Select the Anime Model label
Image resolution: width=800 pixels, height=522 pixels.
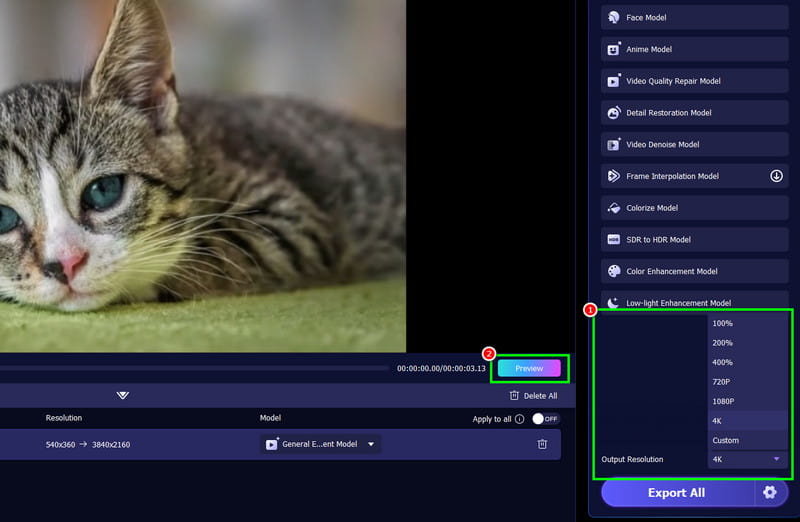coord(649,49)
